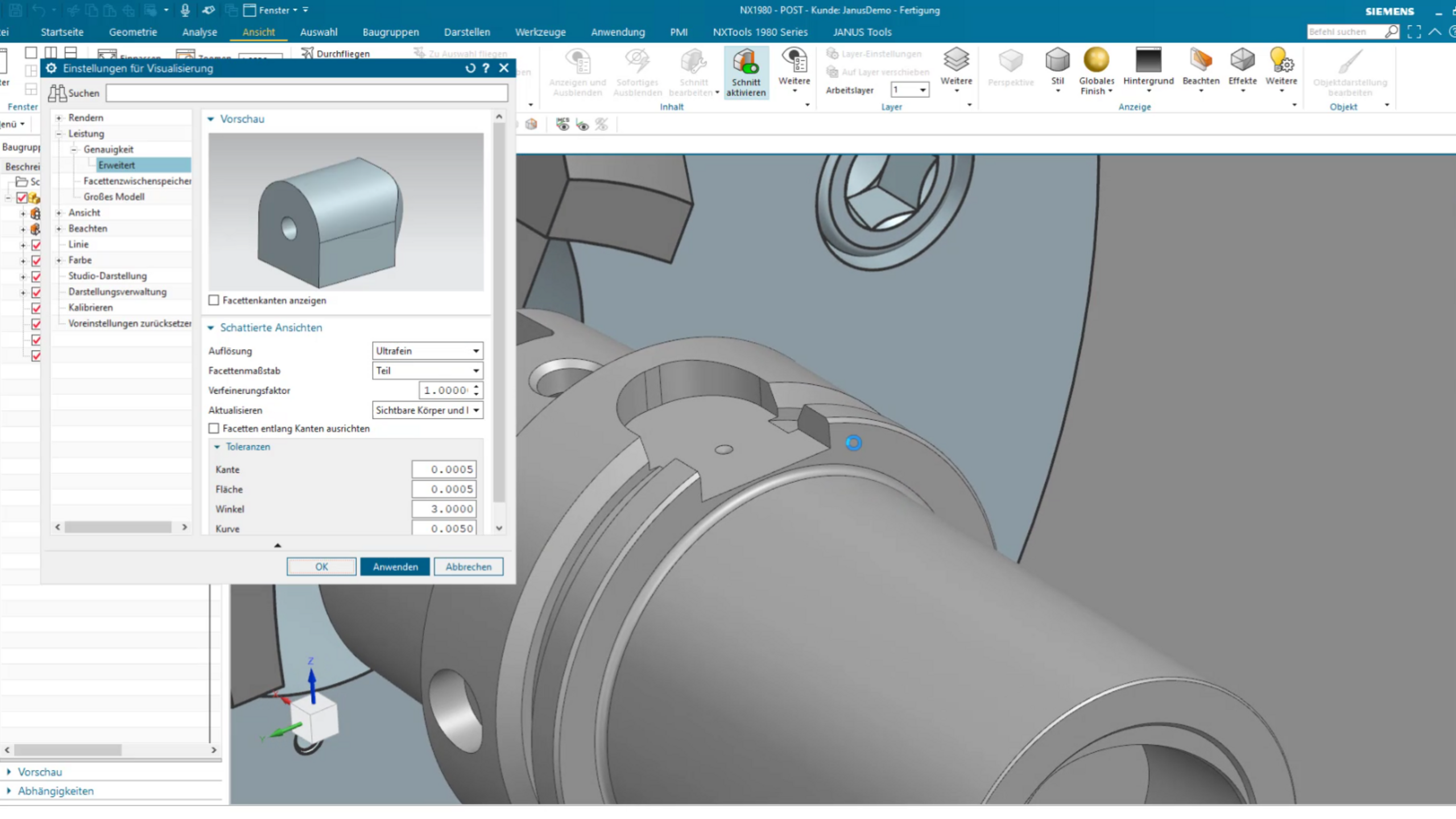
Task: Click the Kante tolerance field
Action: coord(444,470)
